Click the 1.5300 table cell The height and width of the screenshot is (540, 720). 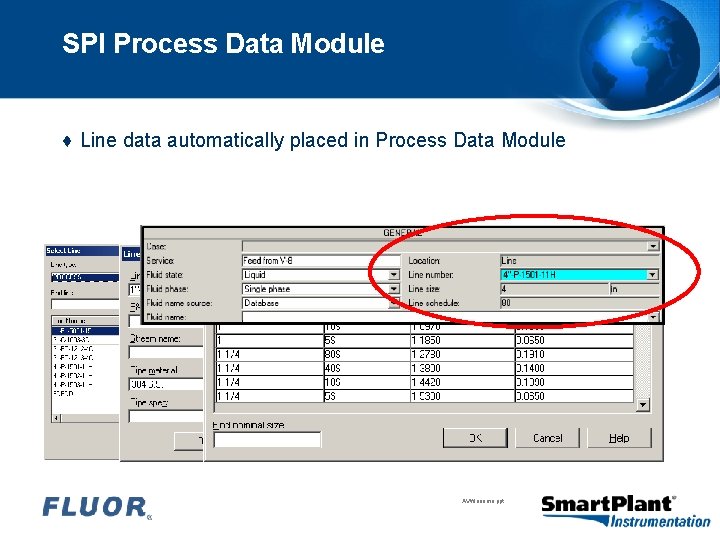[x=462, y=396]
